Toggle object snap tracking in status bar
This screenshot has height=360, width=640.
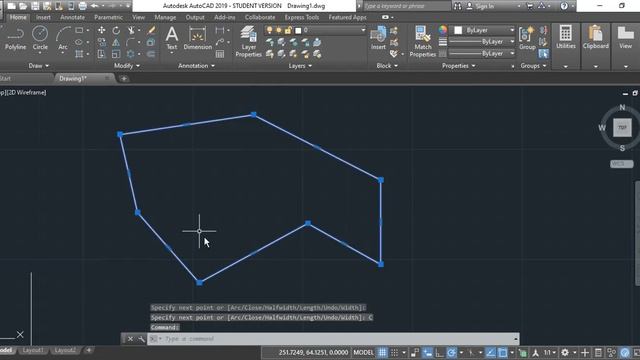pyautogui.click(x=491, y=352)
